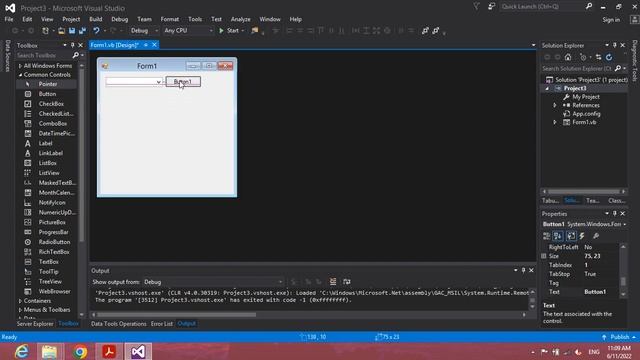Switch to Server Explorer tab

coord(35,324)
